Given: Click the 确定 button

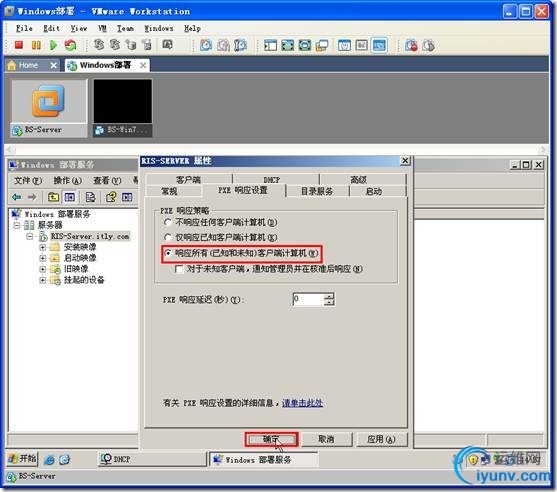Looking at the screenshot, I should (272, 439).
